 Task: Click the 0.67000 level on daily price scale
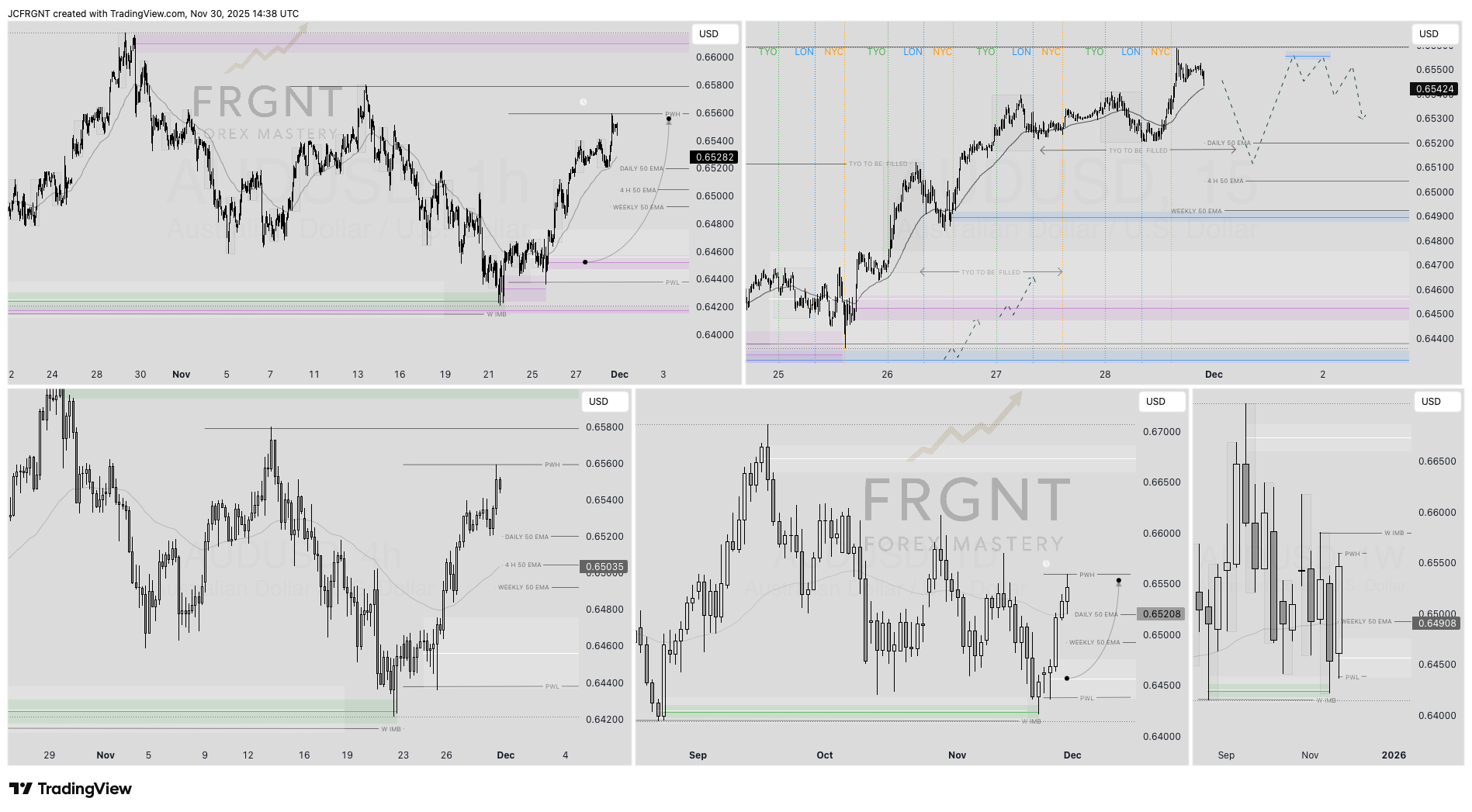(x=1162, y=432)
